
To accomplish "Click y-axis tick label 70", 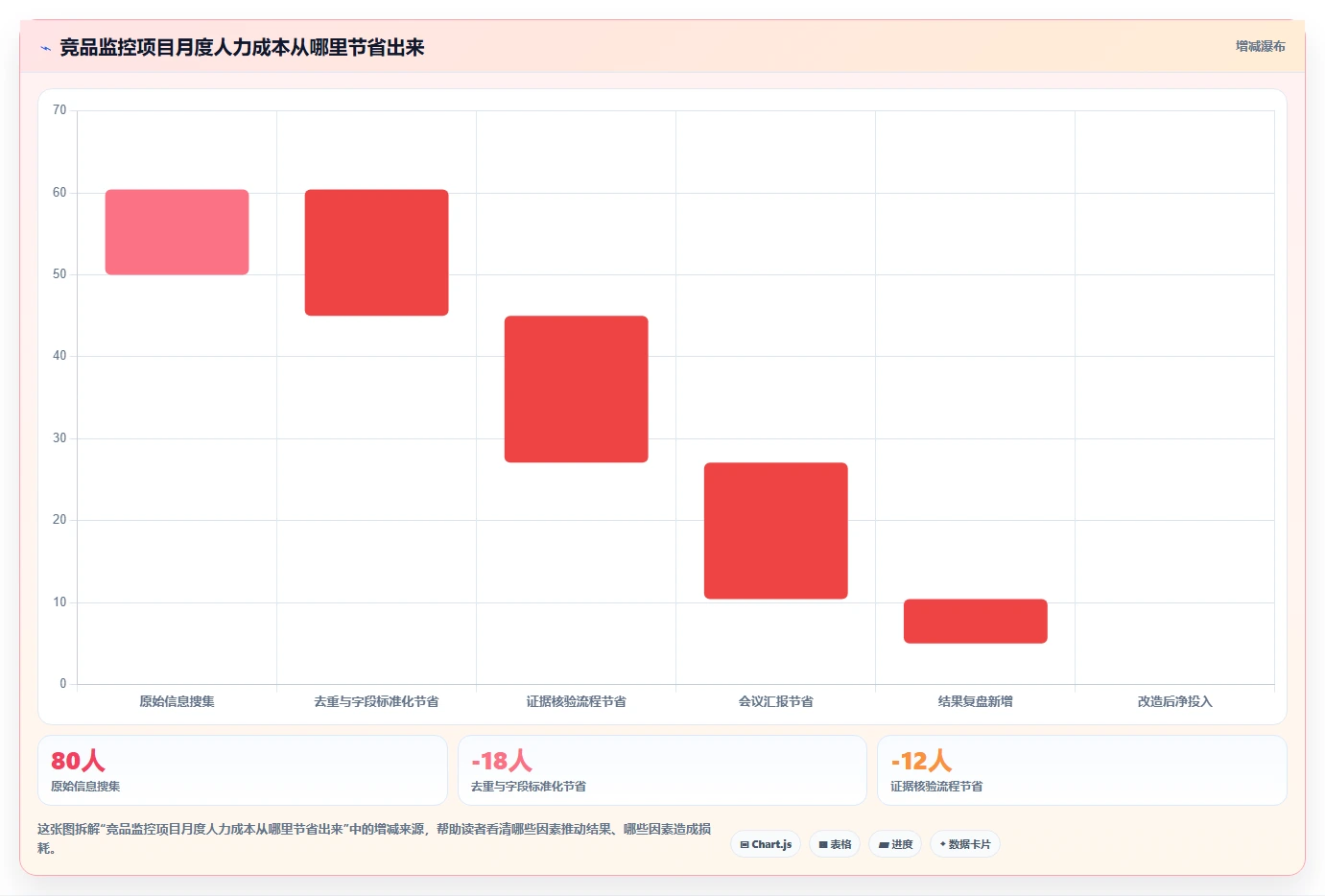I will (59, 110).
